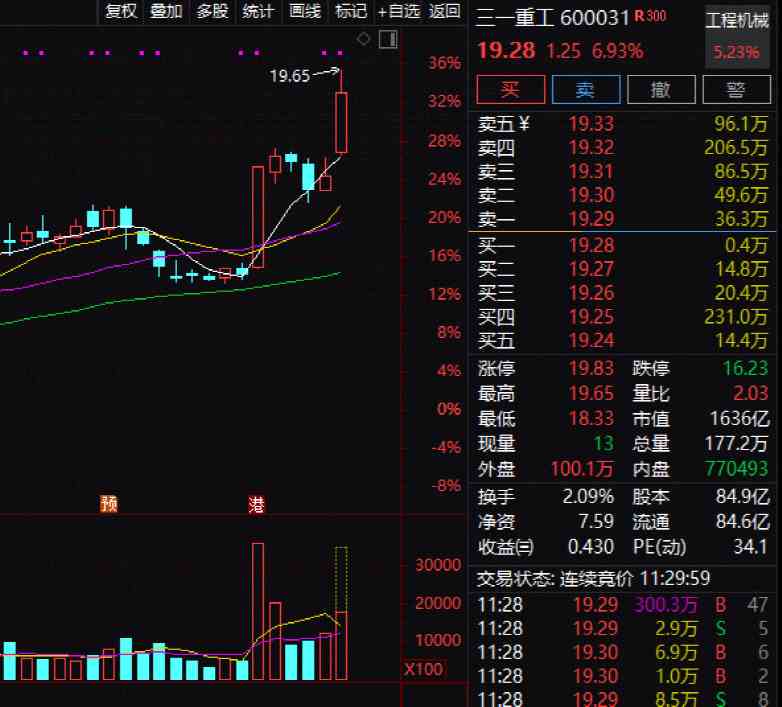Select the 买三 price 19.26

click(591, 293)
